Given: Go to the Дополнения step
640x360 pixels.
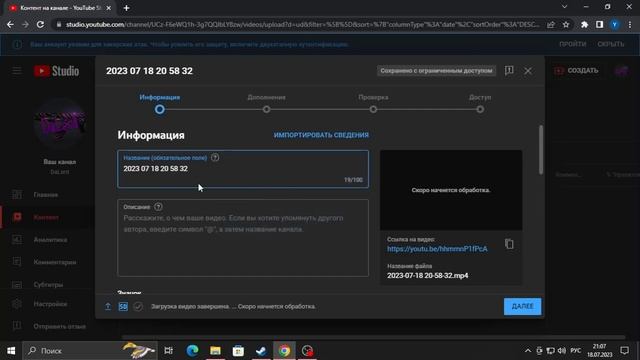Looking at the screenshot, I should pyautogui.click(x=267, y=104).
